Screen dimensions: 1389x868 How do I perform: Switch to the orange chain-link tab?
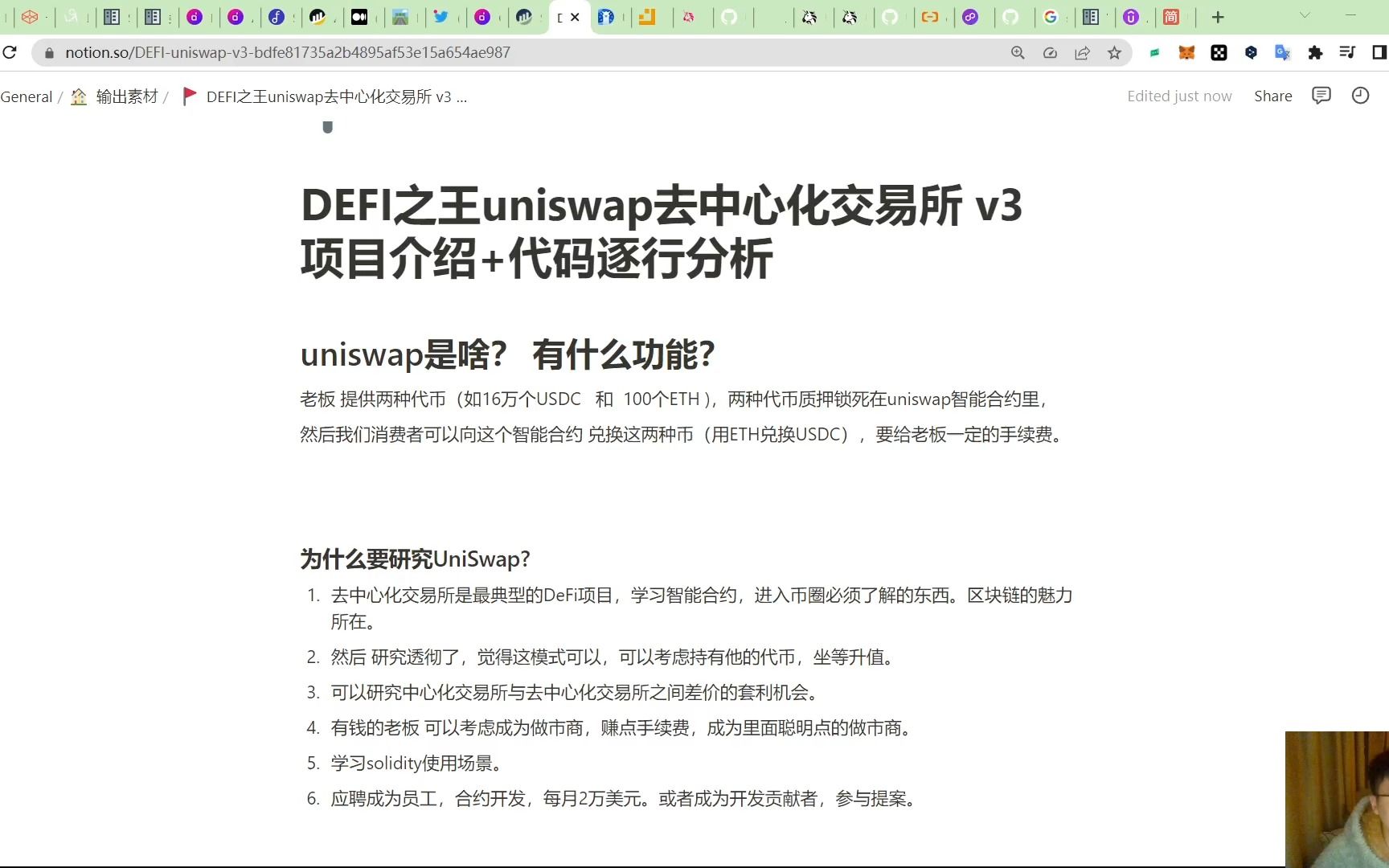tap(929, 17)
